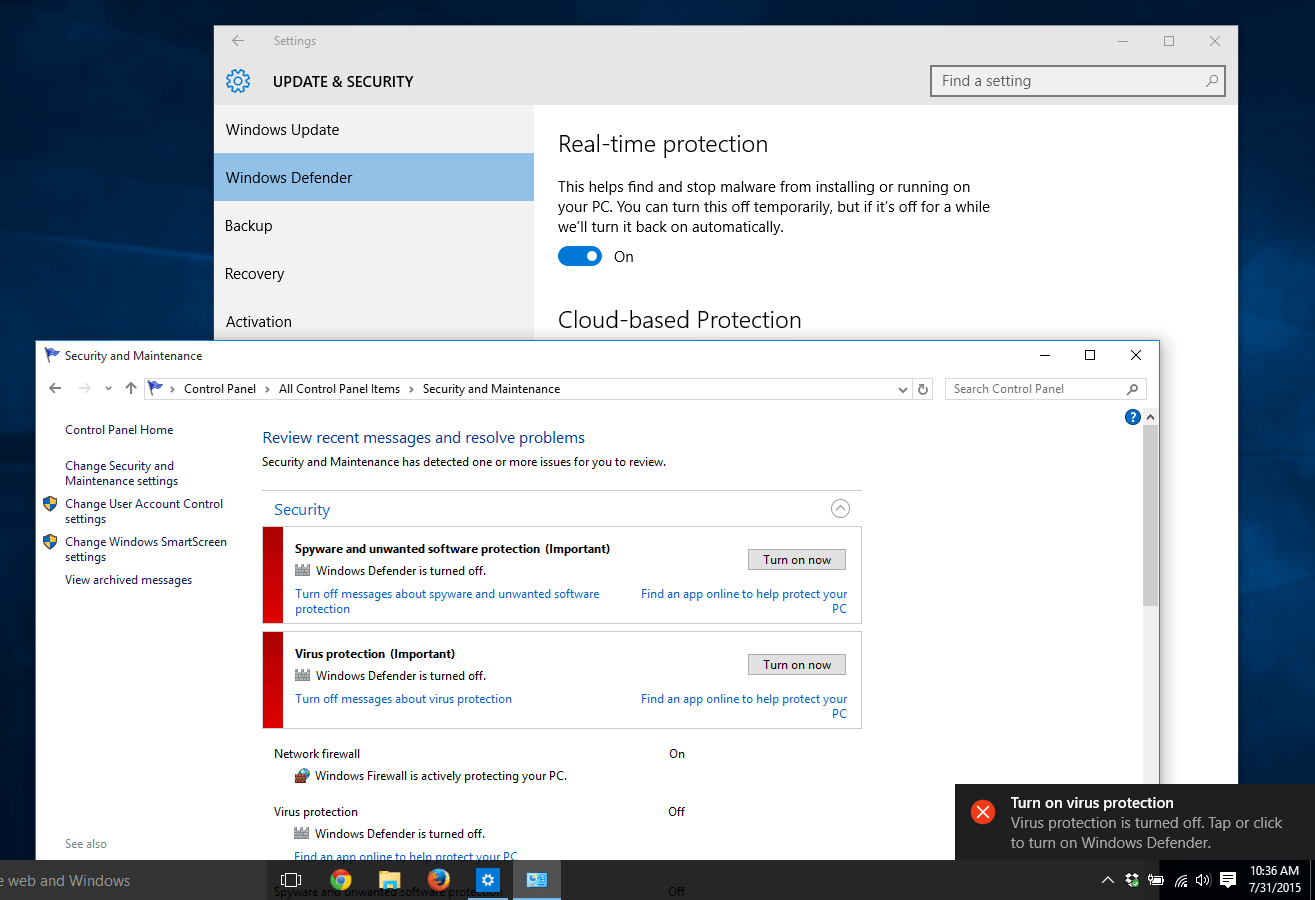The image size is (1315, 900).
Task: Click Turn on now for Virus protection
Action: 796,664
